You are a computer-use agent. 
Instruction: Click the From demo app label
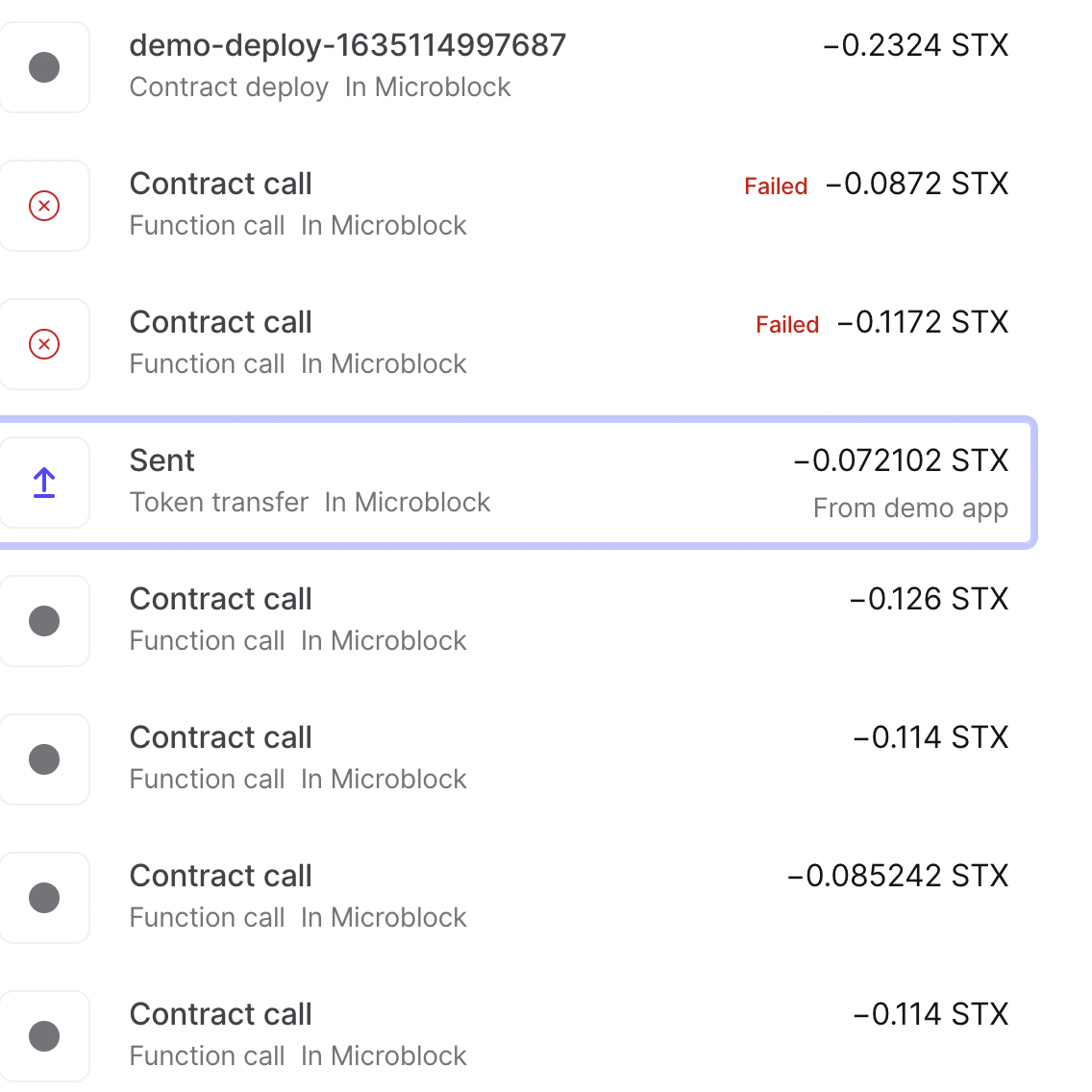coord(910,508)
